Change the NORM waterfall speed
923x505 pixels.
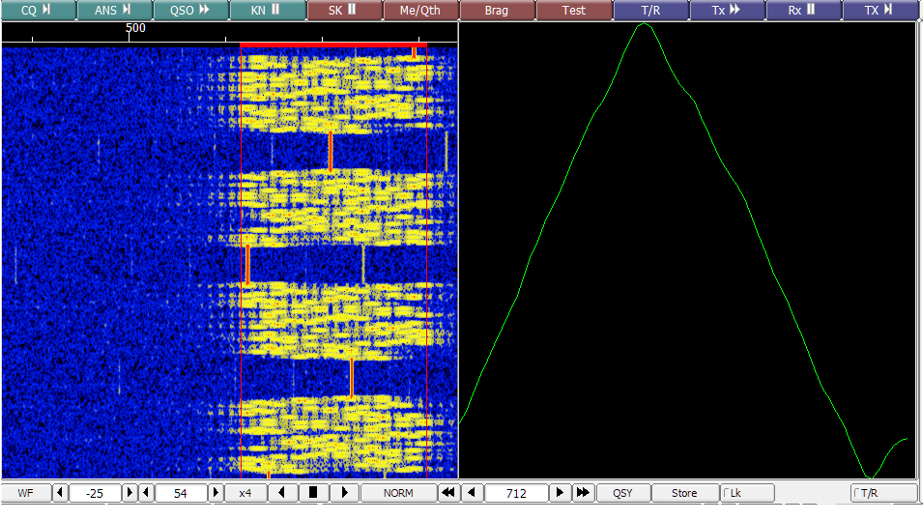pyautogui.click(x=399, y=493)
